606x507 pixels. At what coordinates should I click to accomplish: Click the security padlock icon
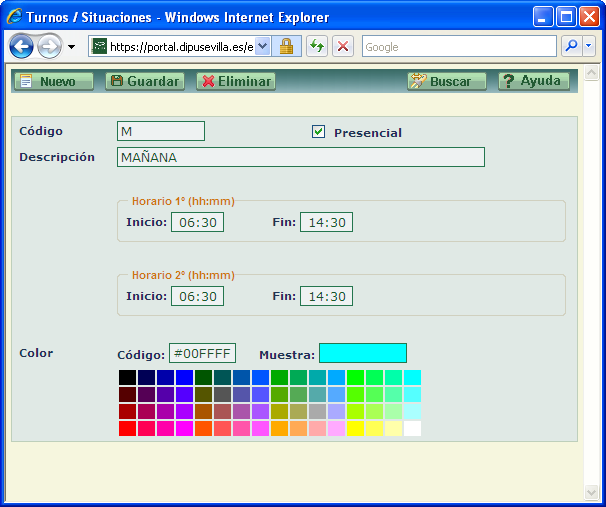(x=286, y=46)
